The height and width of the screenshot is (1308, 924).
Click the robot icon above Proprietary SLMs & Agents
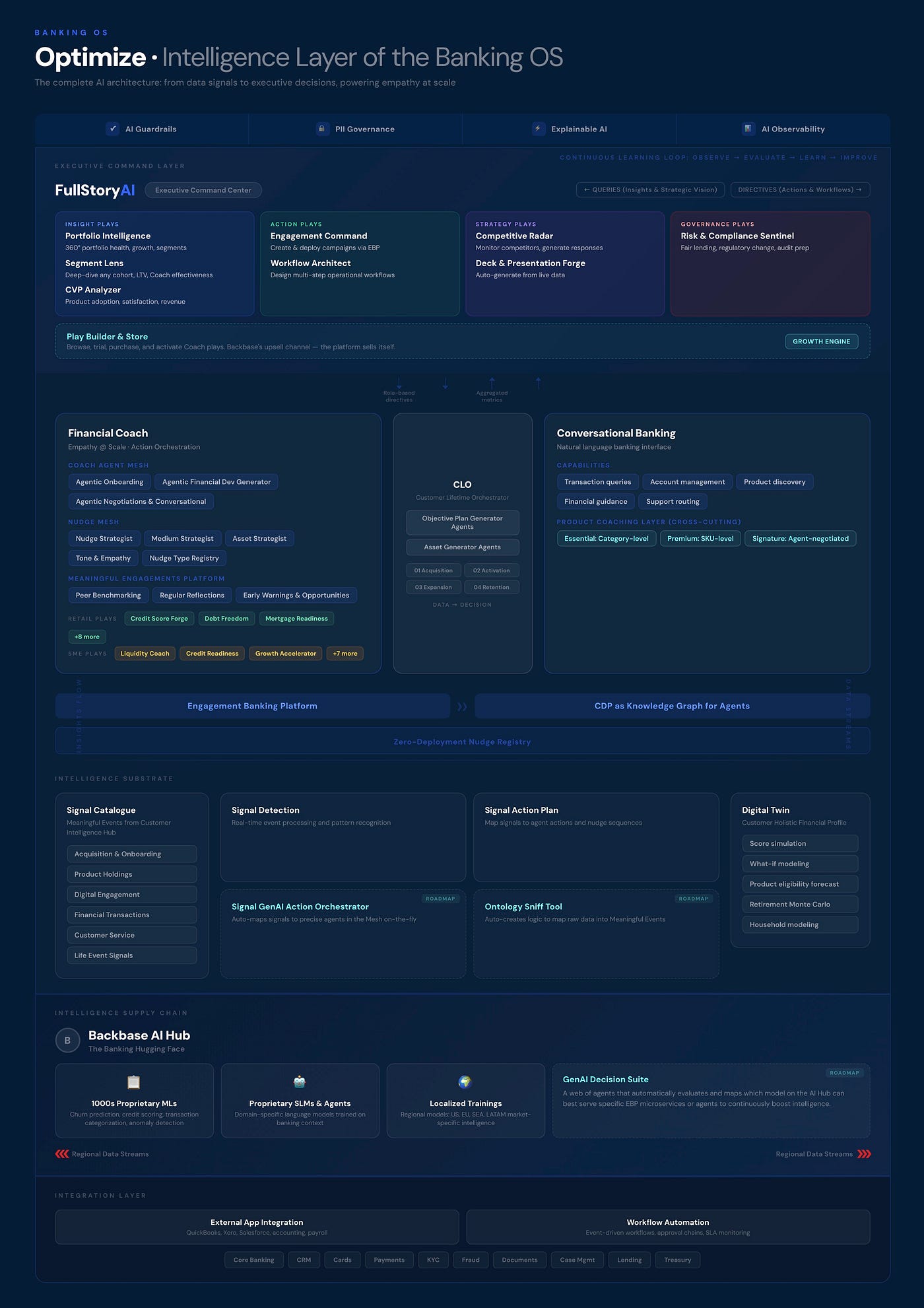coord(300,1082)
